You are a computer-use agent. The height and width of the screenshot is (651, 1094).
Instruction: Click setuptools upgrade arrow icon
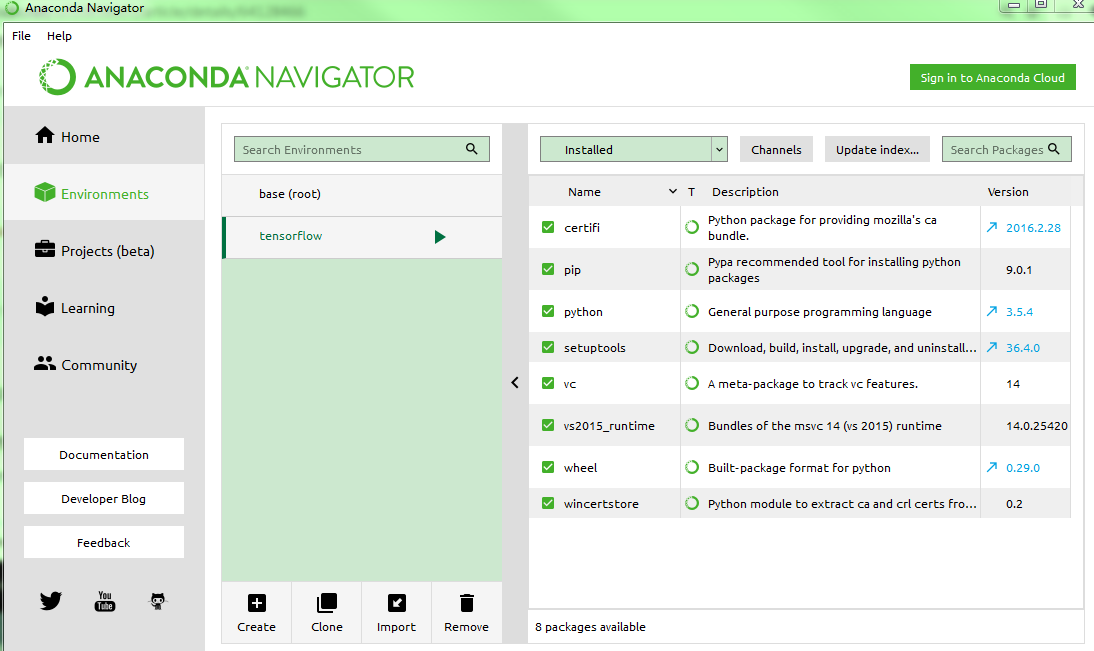pos(991,347)
